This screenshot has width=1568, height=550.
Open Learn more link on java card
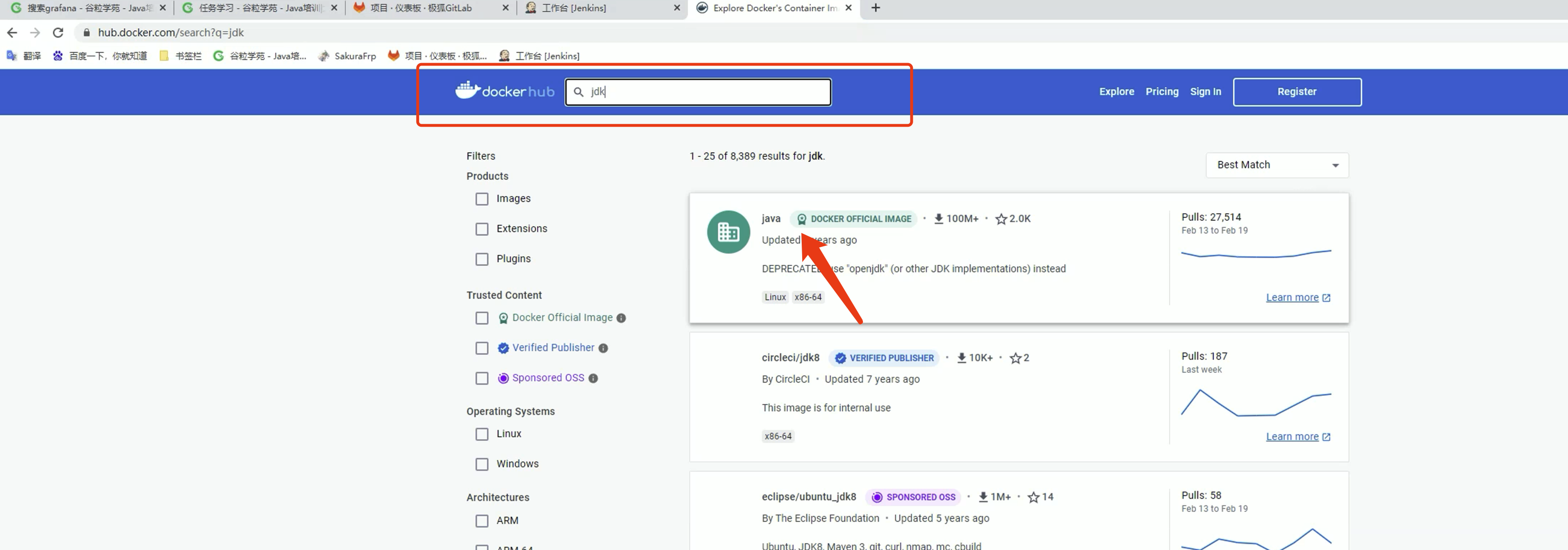pyautogui.click(x=1298, y=297)
